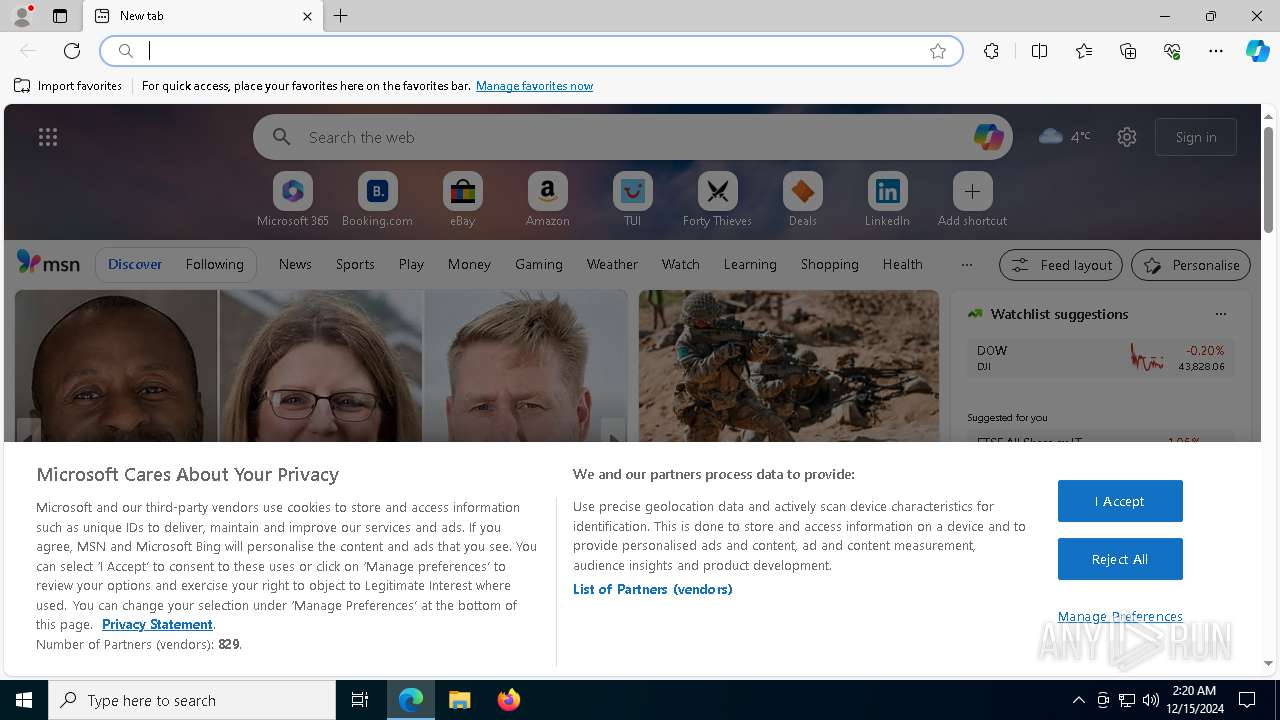Open the eBay shortcut tile
Viewport: 1280px width, 720px height.
(462, 199)
